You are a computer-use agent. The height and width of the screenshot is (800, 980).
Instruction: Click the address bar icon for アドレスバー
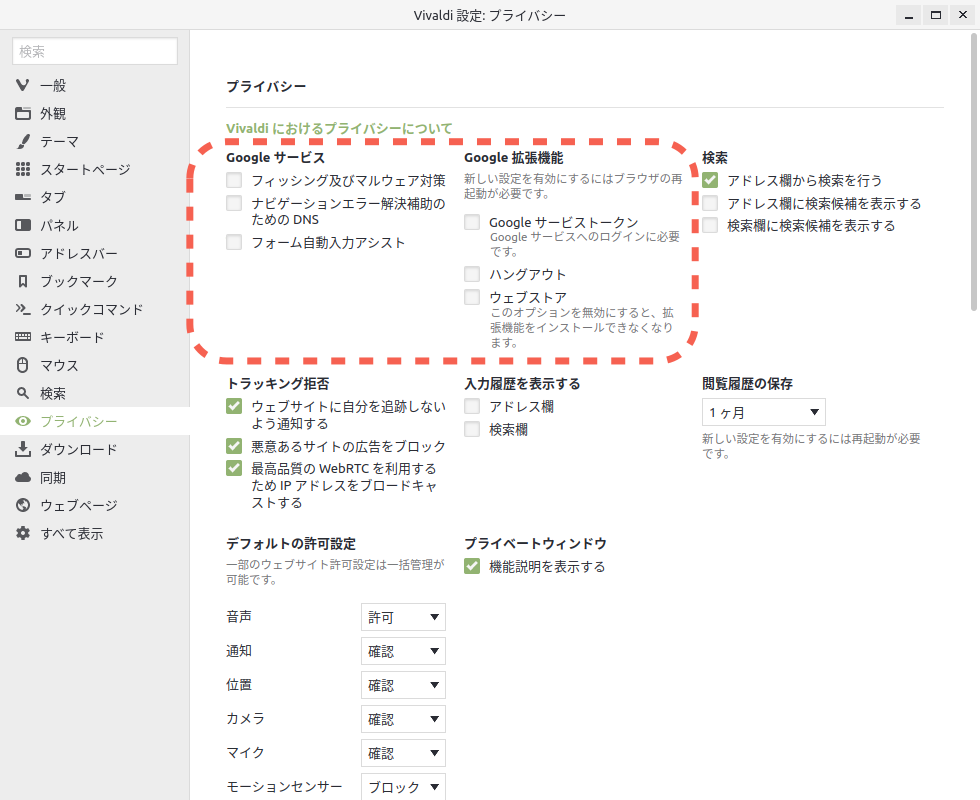(x=22, y=253)
